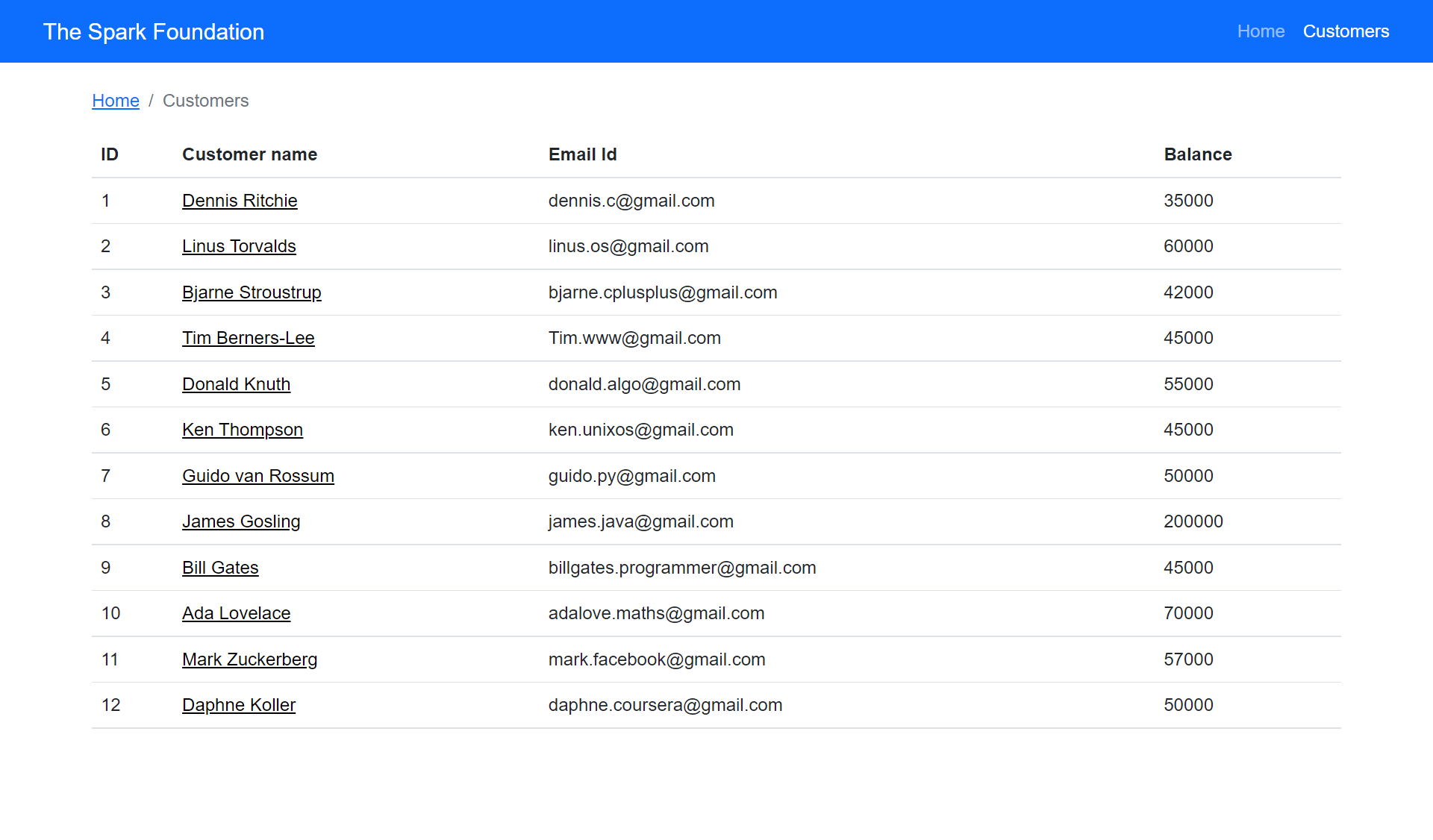This screenshot has height=840, width=1433.
Task: Open the Tim Berners-Lee customer link
Action: click(x=248, y=338)
